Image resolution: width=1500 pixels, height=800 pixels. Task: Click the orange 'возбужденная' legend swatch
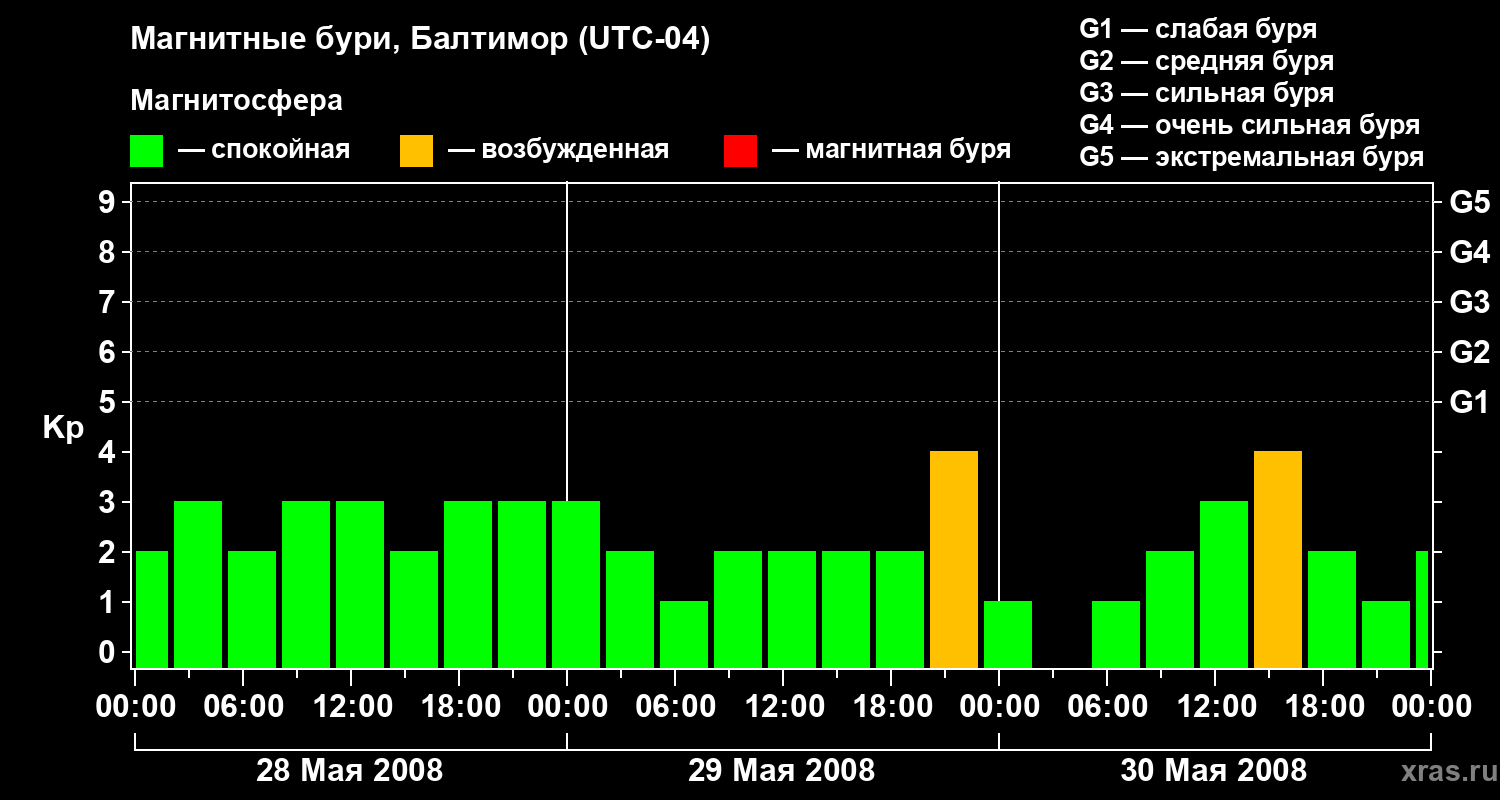pos(416,151)
